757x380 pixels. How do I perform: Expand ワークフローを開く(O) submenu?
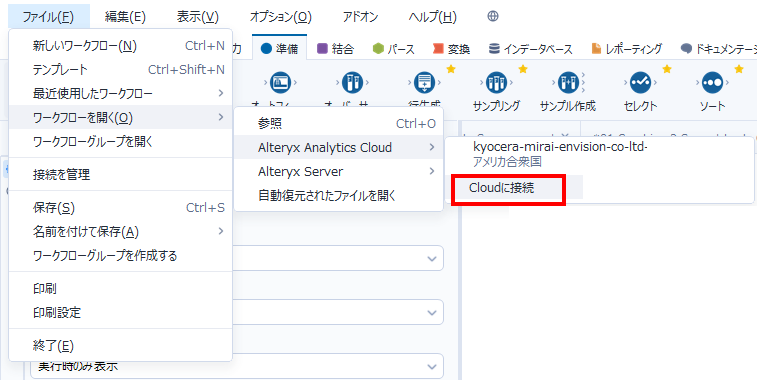coord(121,117)
